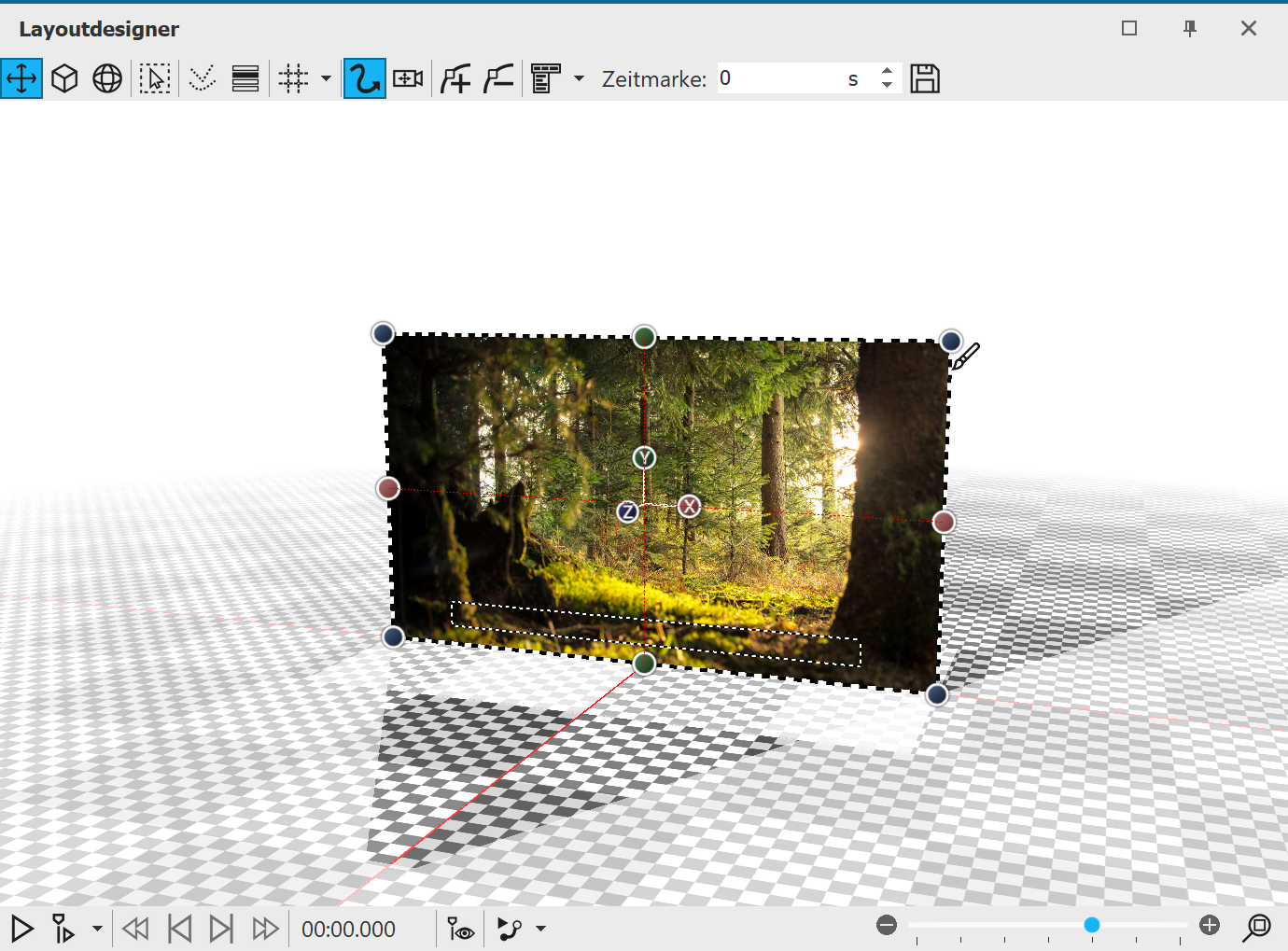Save the layout via the disk button
This screenshot has height=951, width=1288.
pos(924,78)
